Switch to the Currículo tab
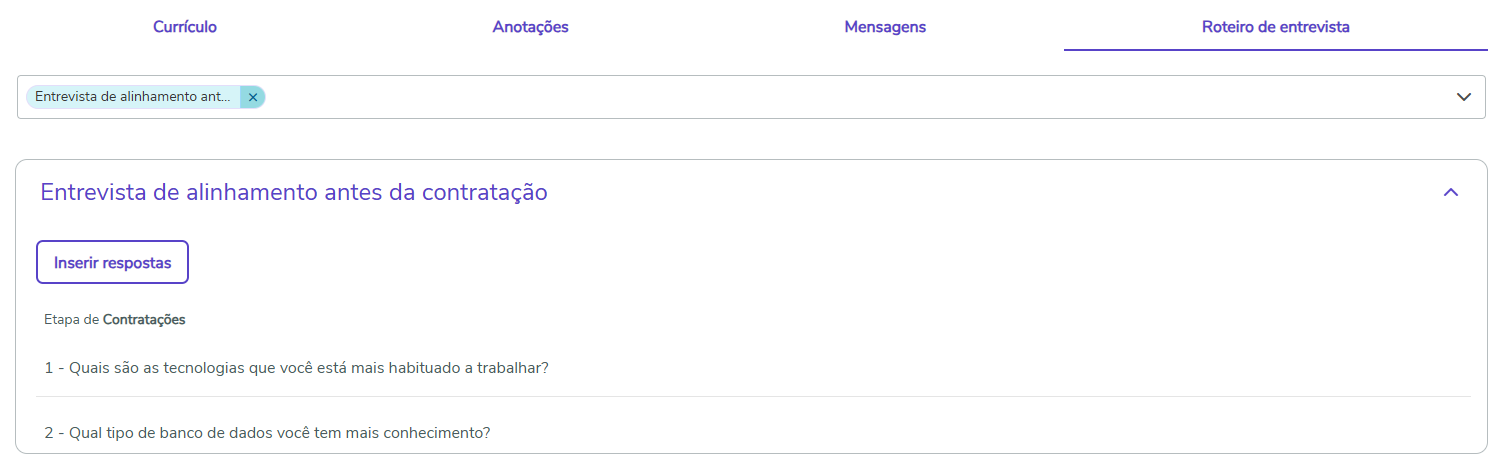The image size is (1501, 462). tap(185, 27)
